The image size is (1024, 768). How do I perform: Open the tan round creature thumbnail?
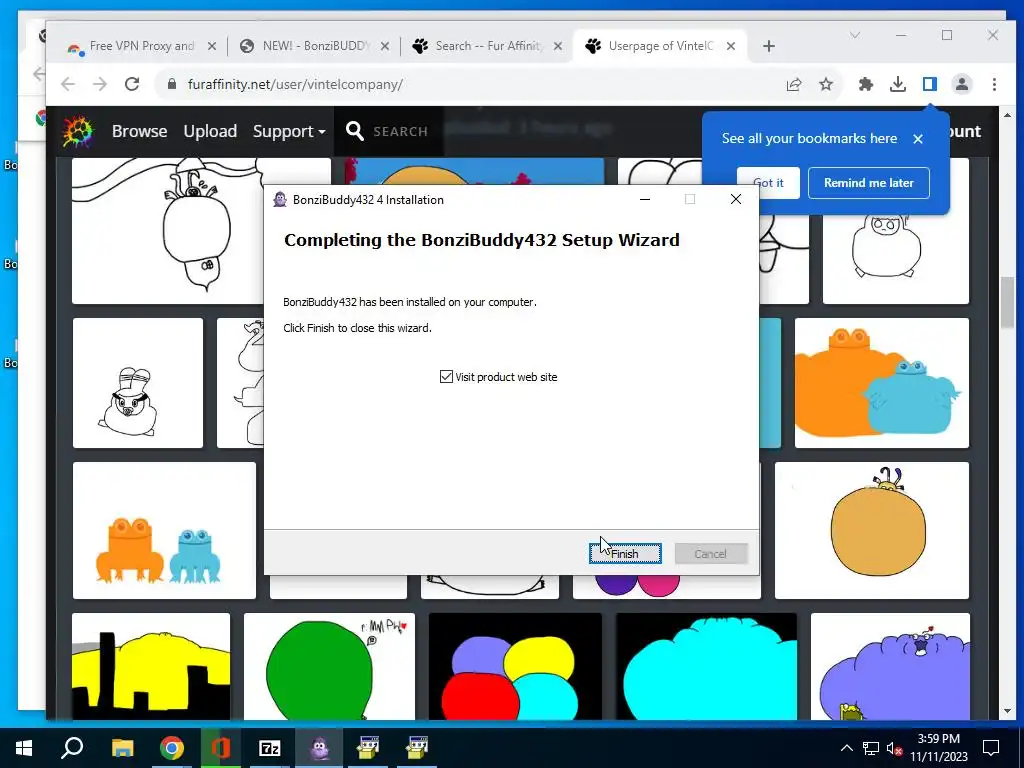point(872,530)
